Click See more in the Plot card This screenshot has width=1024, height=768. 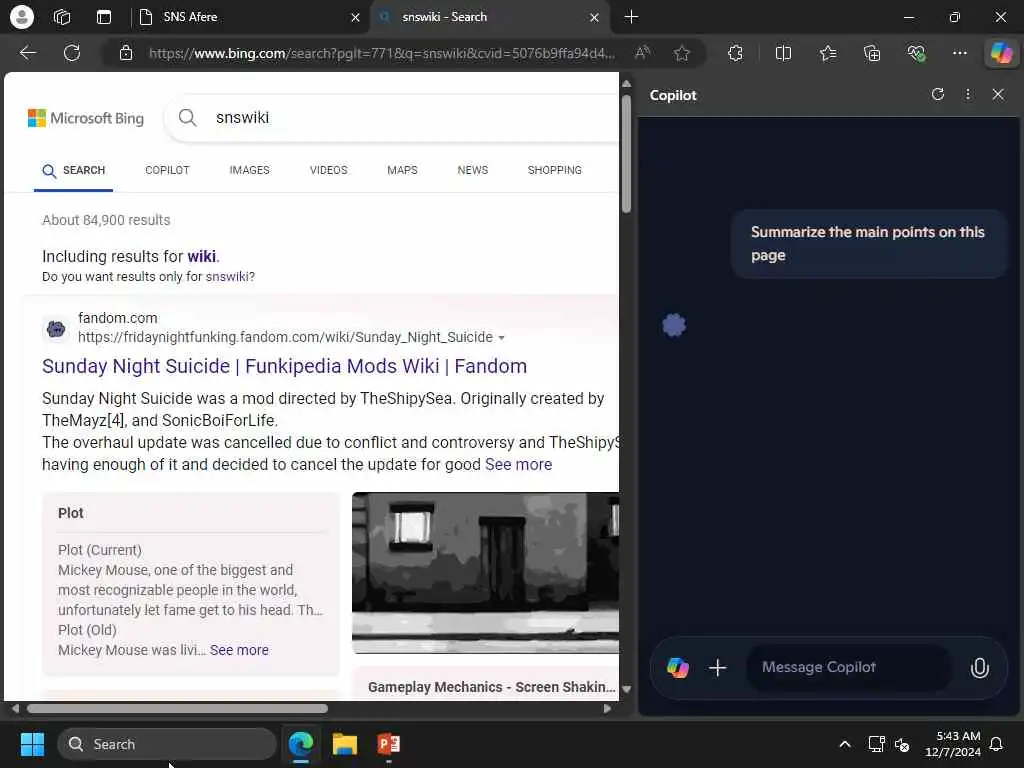(239, 650)
